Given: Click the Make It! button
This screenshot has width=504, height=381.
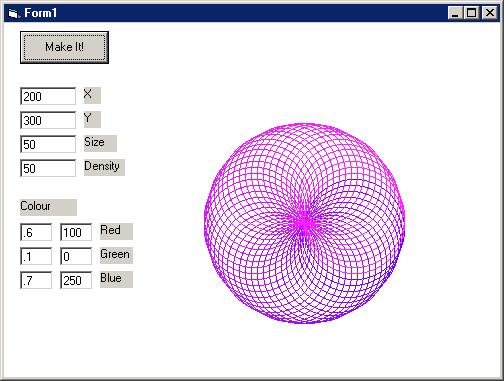Looking at the screenshot, I should [64, 47].
